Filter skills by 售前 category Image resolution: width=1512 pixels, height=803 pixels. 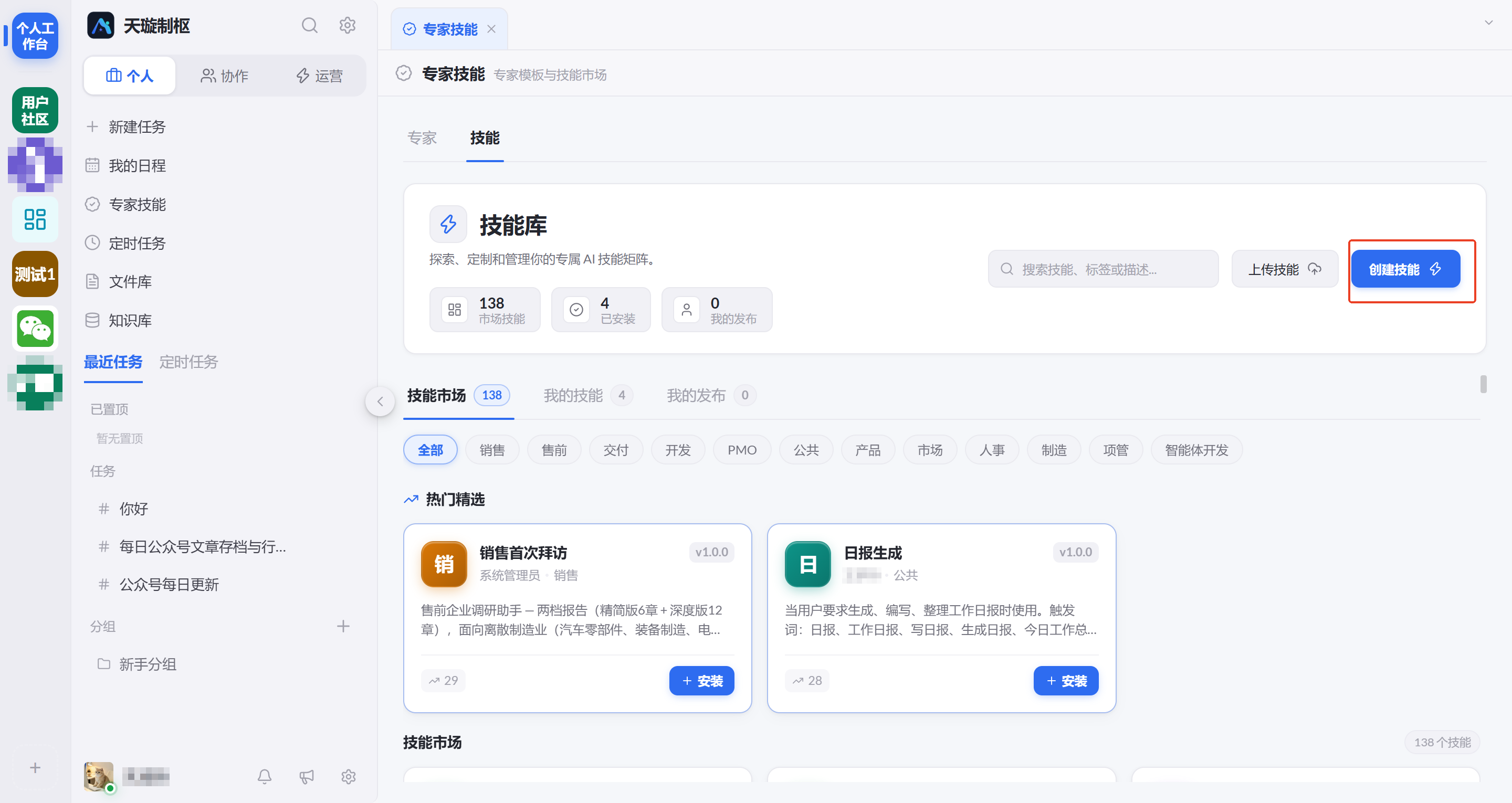pos(554,450)
